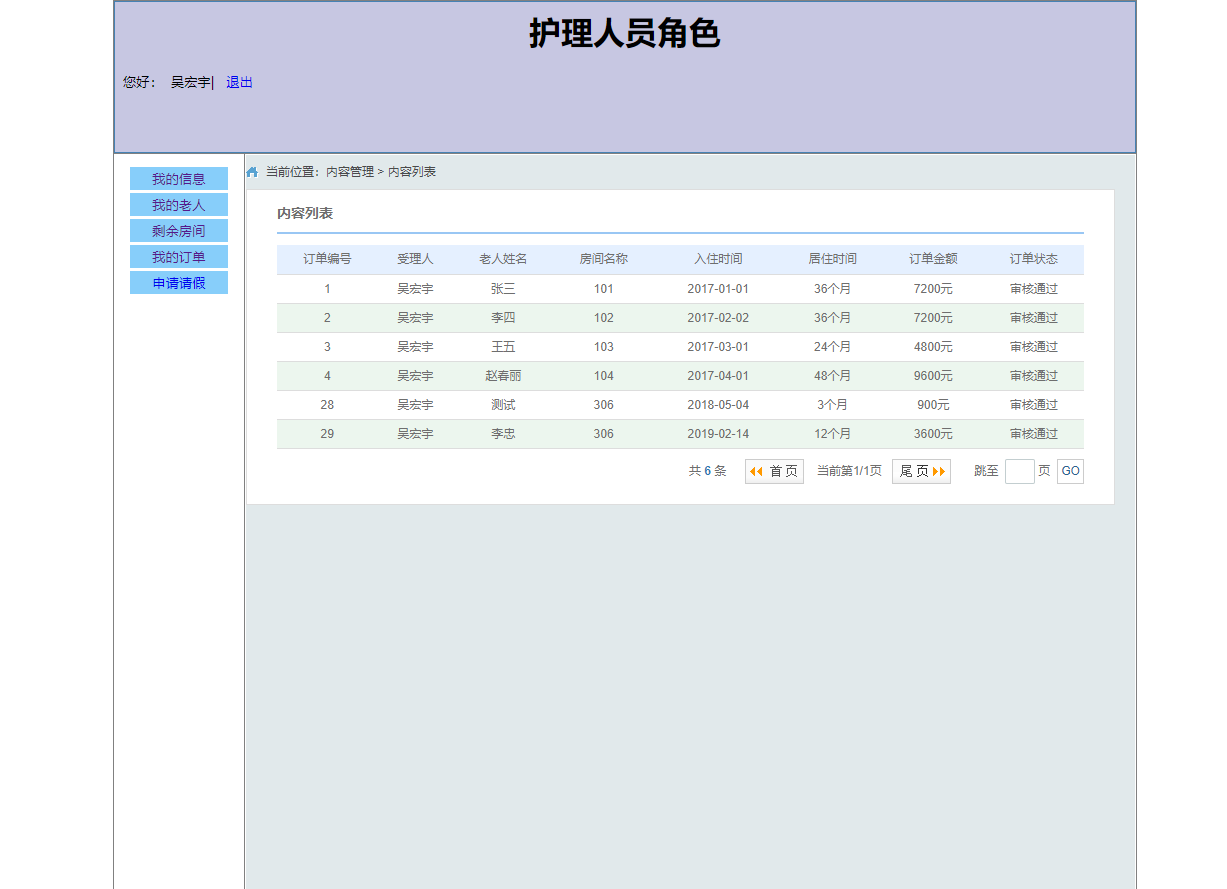Click 退出 to log out

pos(239,82)
